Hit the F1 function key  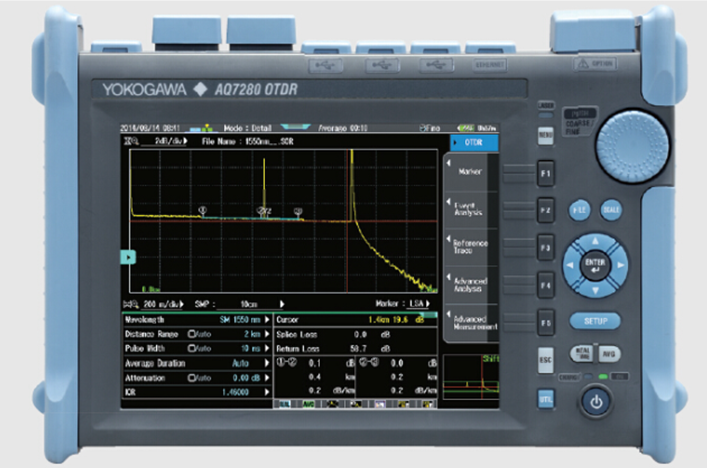[546, 174]
